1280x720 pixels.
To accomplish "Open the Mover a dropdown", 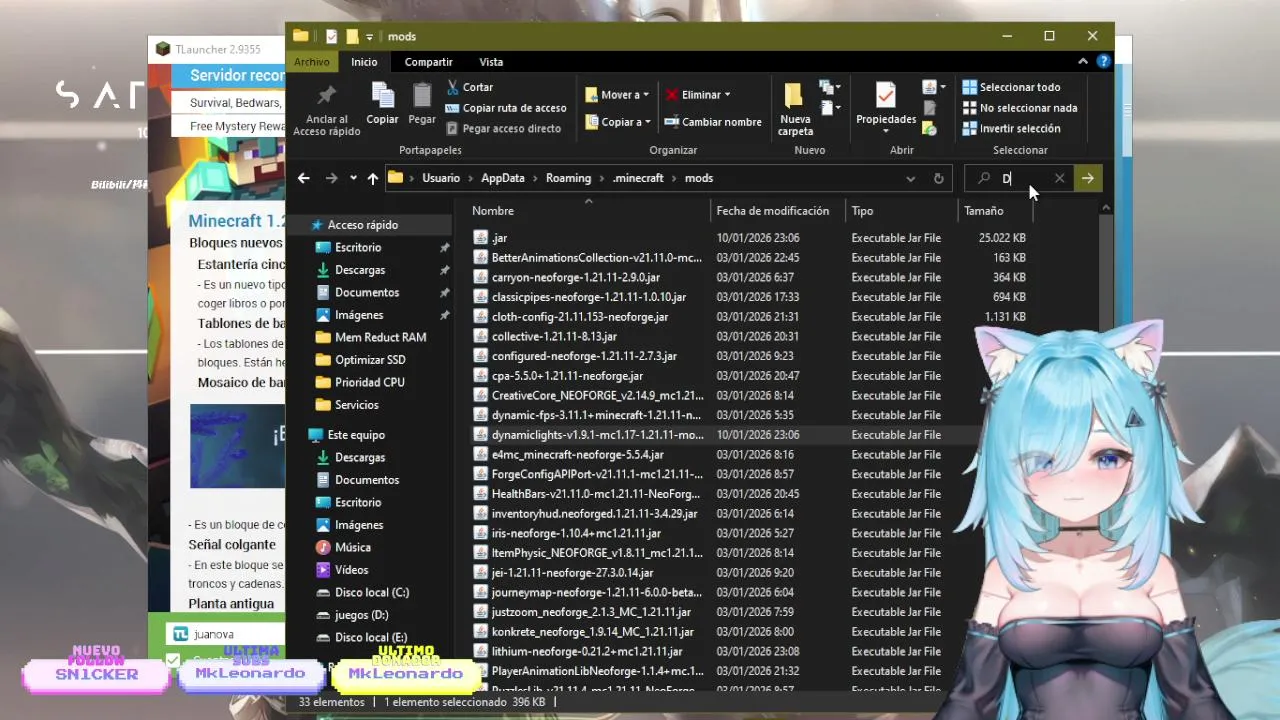I will (617, 95).
